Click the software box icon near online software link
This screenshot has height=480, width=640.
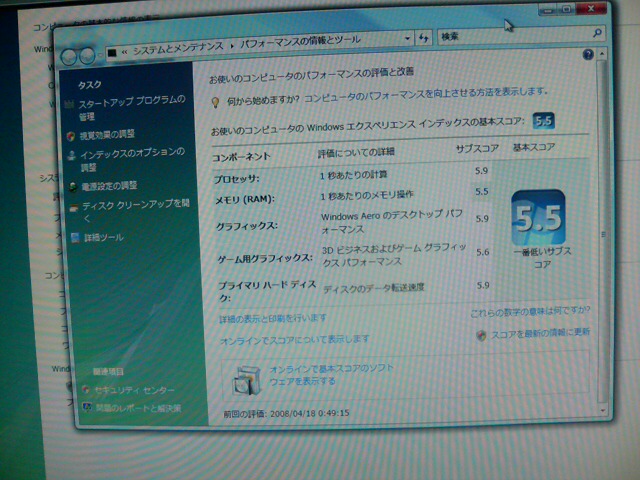(x=247, y=380)
